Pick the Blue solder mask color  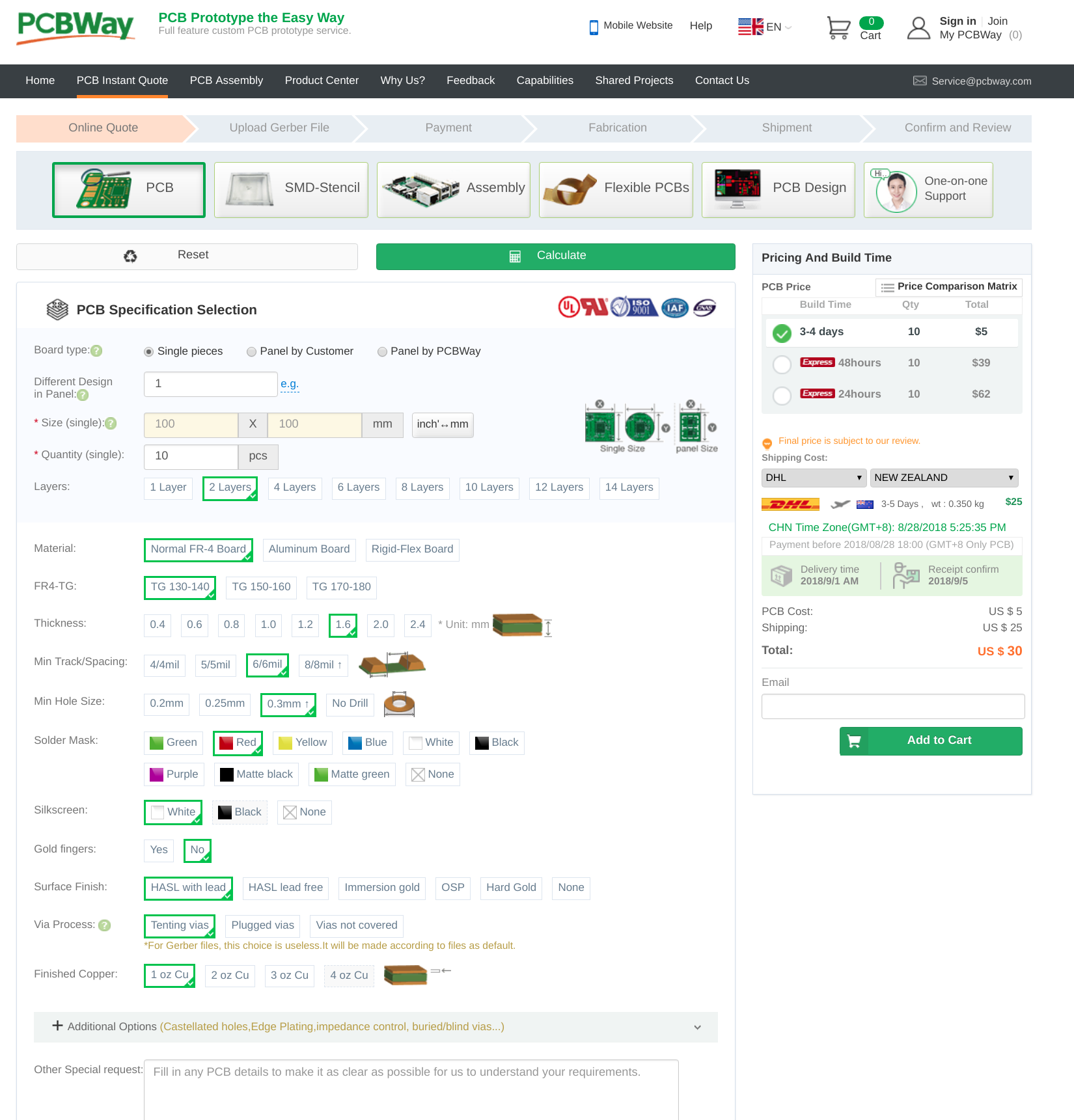(x=368, y=743)
